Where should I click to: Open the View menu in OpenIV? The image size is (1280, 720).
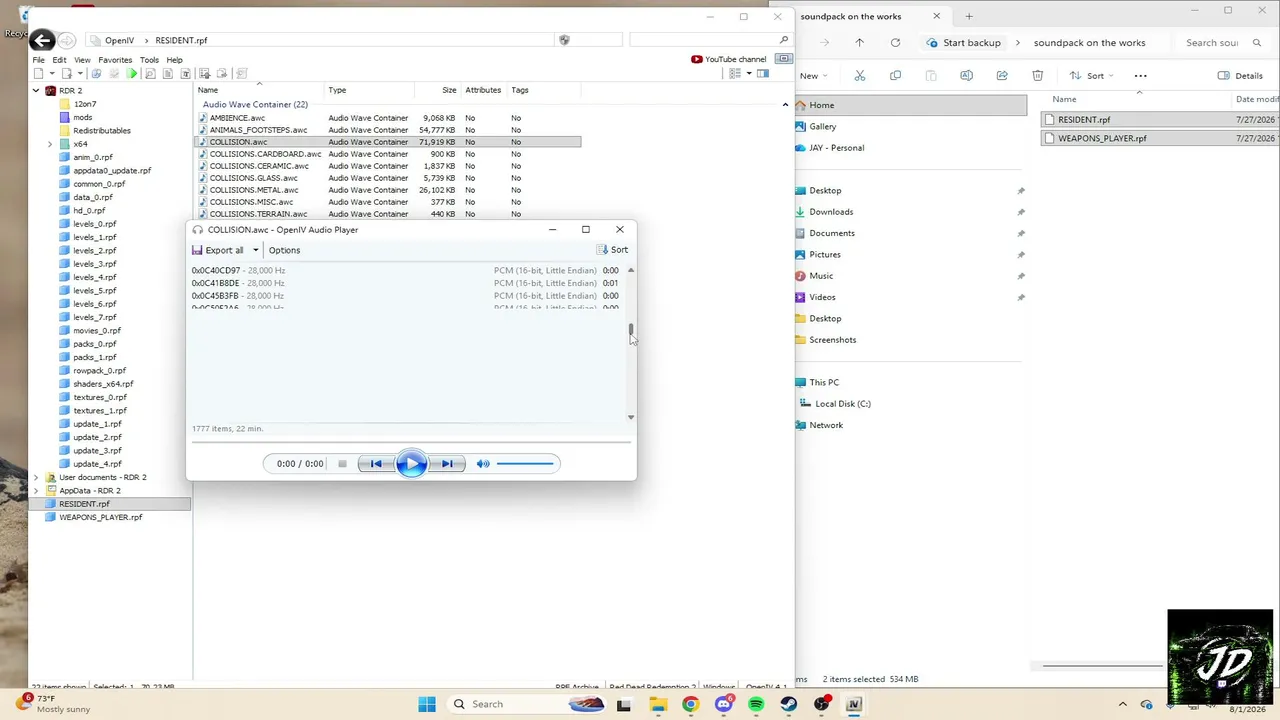pos(82,60)
